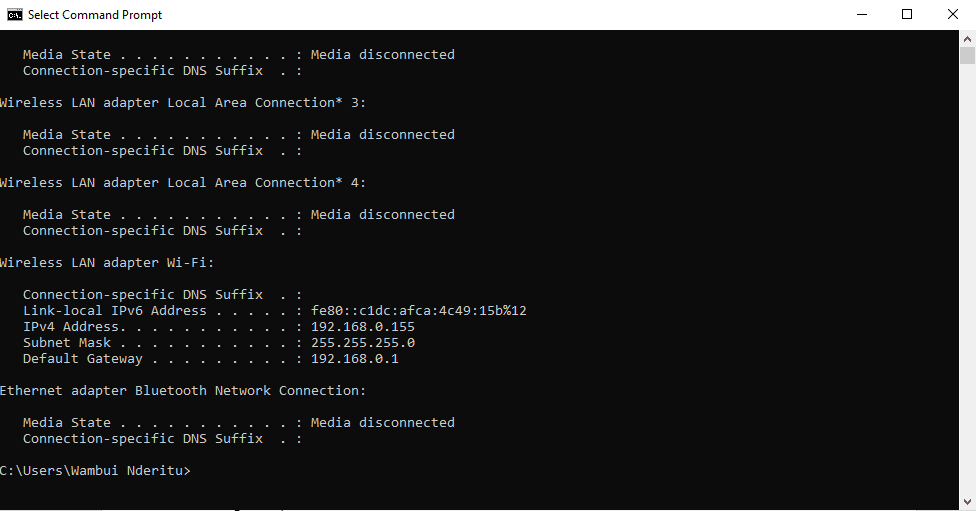Click the Default Gateway value 192.168.0.1
The height and width of the screenshot is (511, 976).
click(x=355, y=359)
